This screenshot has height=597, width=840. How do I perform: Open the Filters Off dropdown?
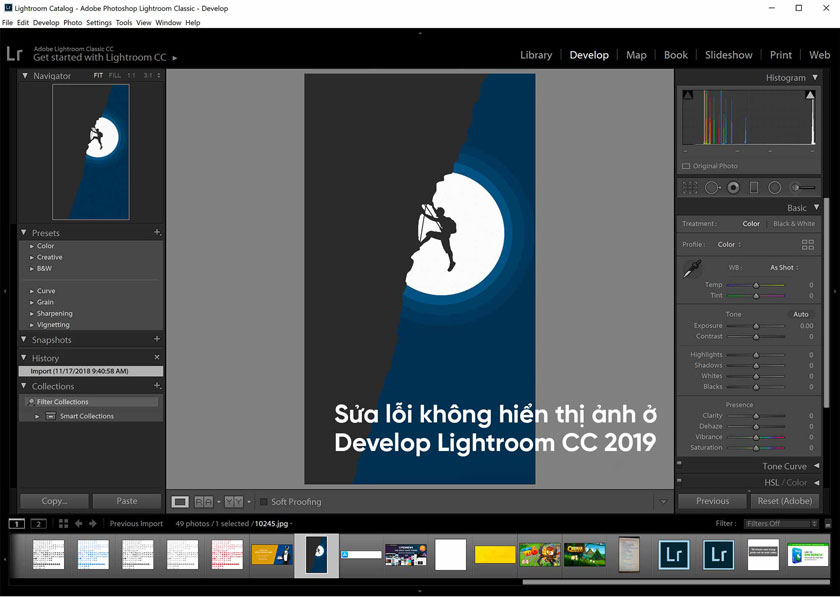782,524
